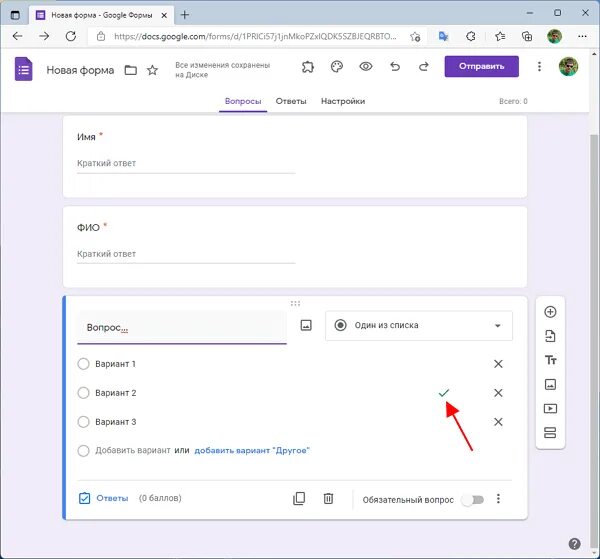Close the Google Формы browser tab
The height and width of the screenshot is (559, 600).
coord(164,15)
